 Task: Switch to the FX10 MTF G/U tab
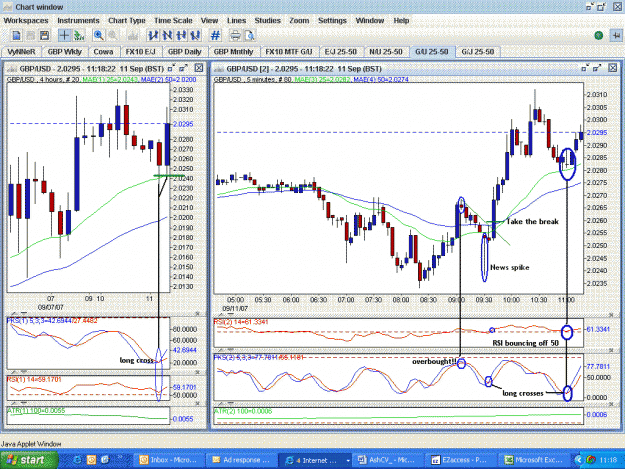pos(289,52)
